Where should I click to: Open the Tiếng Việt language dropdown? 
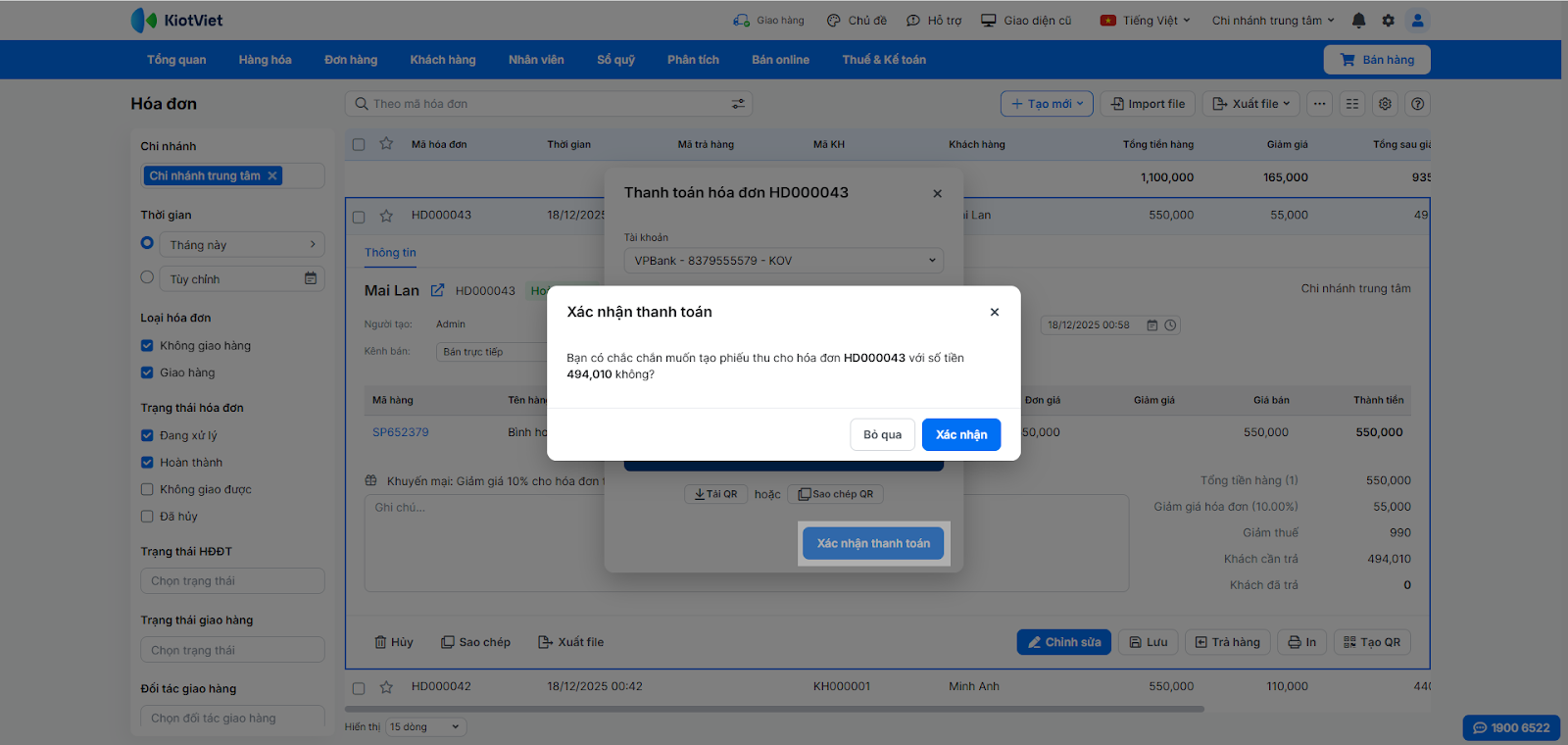pos(1145,21)
